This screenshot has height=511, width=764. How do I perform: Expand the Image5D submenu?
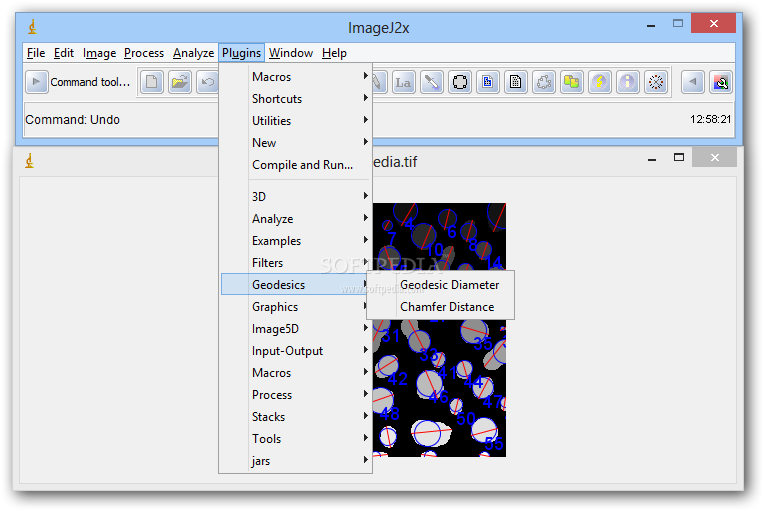pos(296,329)
